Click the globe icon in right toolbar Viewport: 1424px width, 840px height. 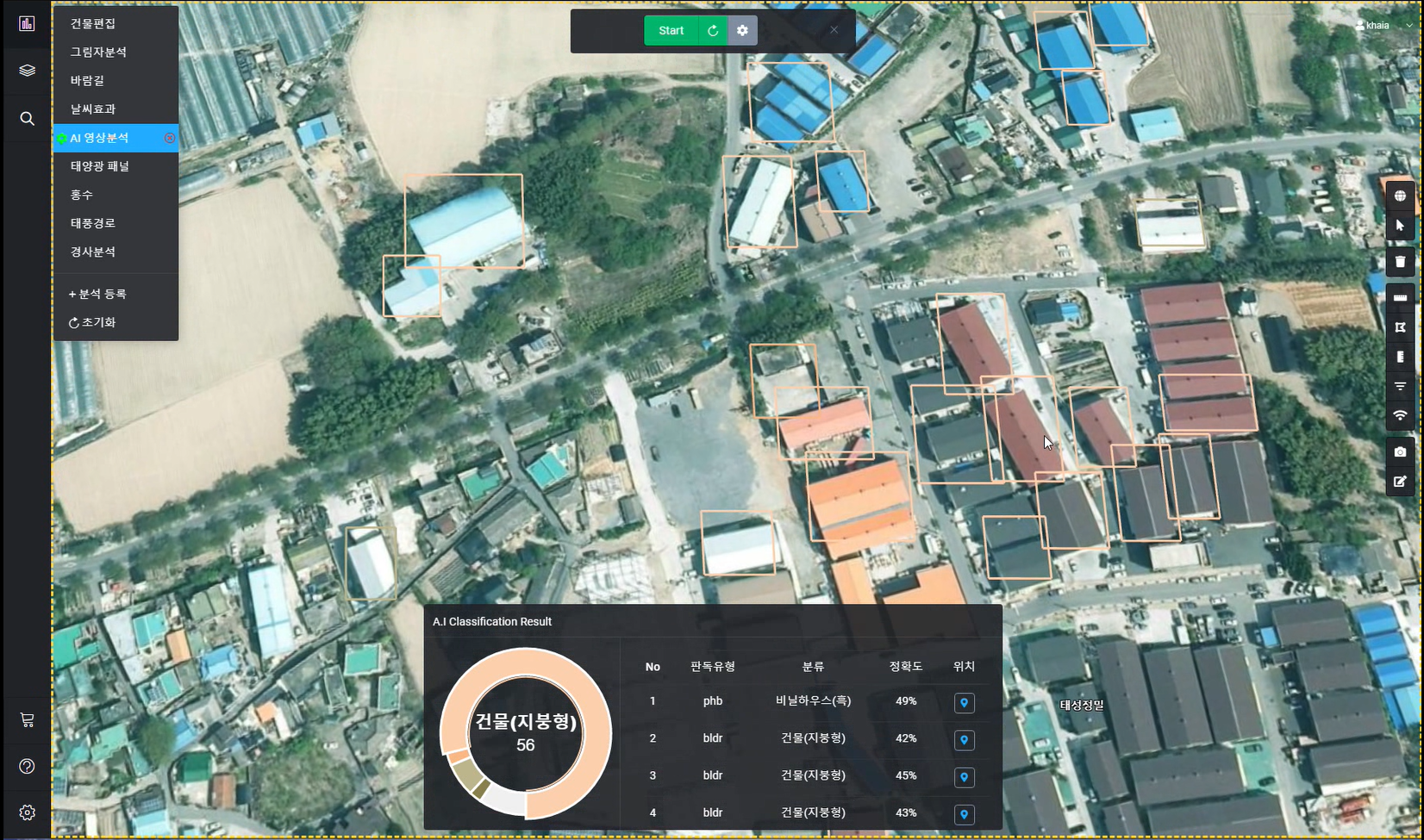point(1400,196)
